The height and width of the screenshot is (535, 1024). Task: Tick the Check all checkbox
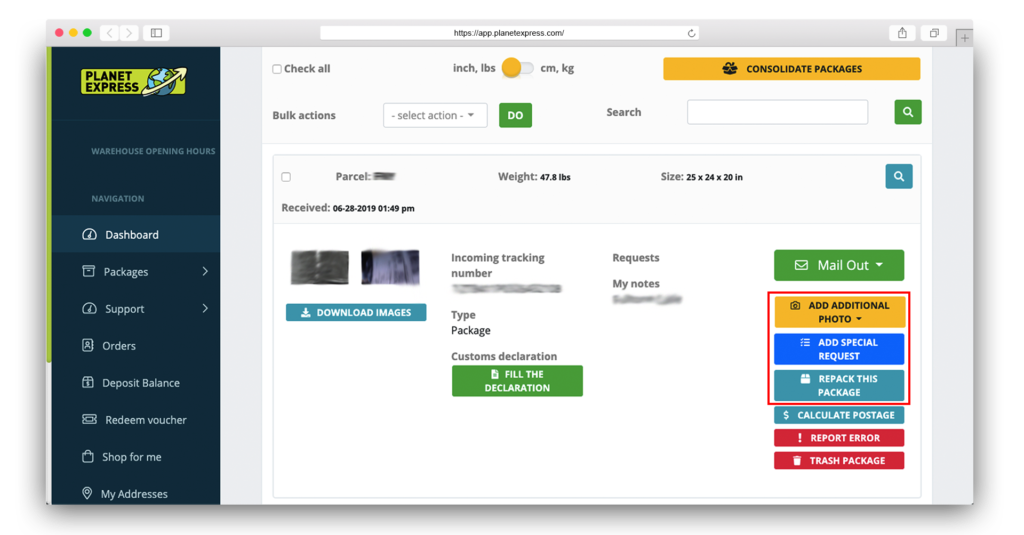pos(277,69)
